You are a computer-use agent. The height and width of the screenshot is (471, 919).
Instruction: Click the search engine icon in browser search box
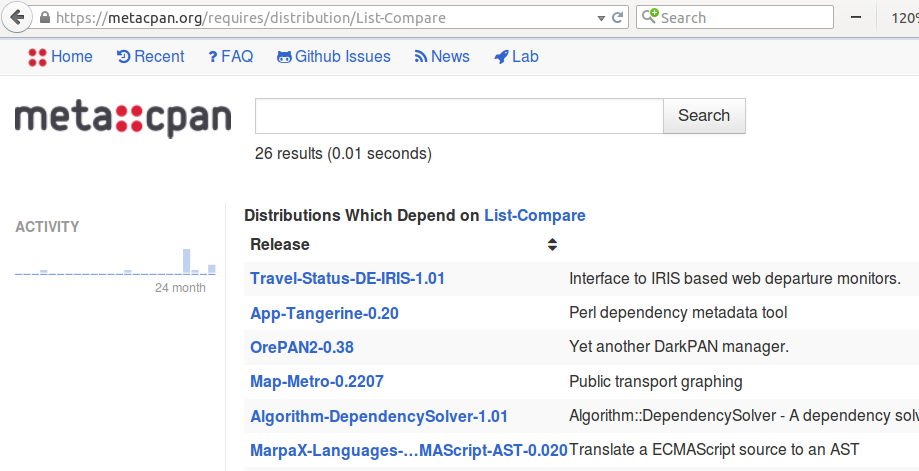coord(650,17)
